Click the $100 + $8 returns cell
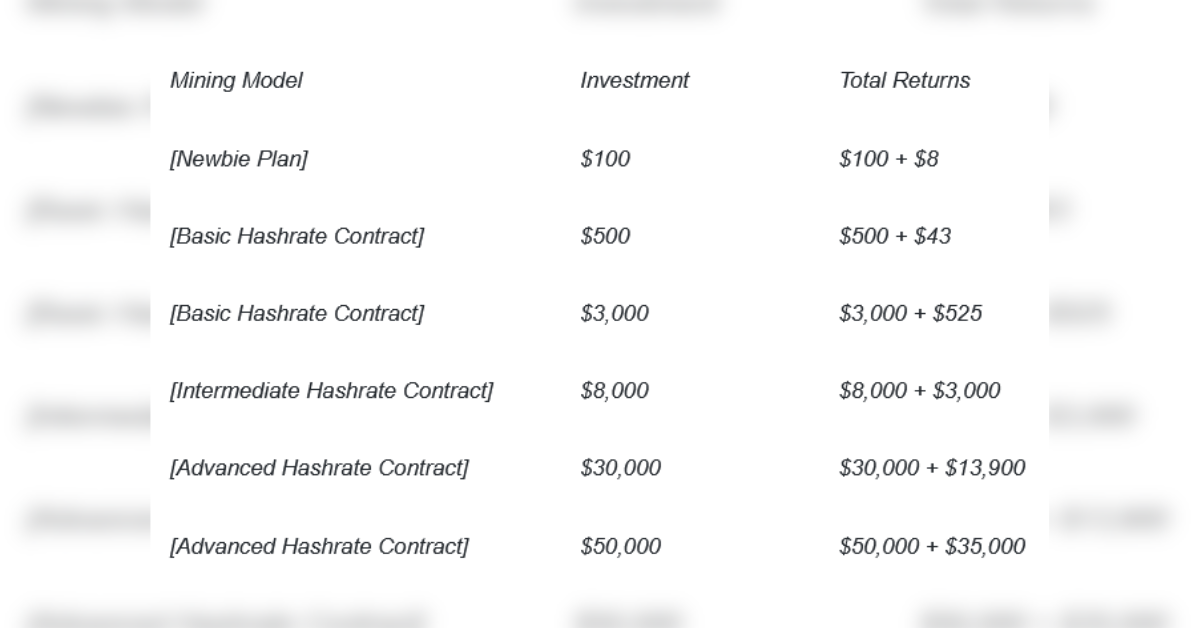 point(889,159)
